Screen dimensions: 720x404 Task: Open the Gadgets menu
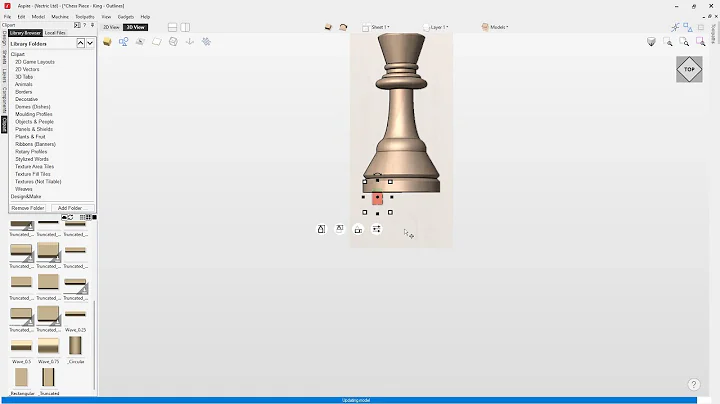click(125, 17)
